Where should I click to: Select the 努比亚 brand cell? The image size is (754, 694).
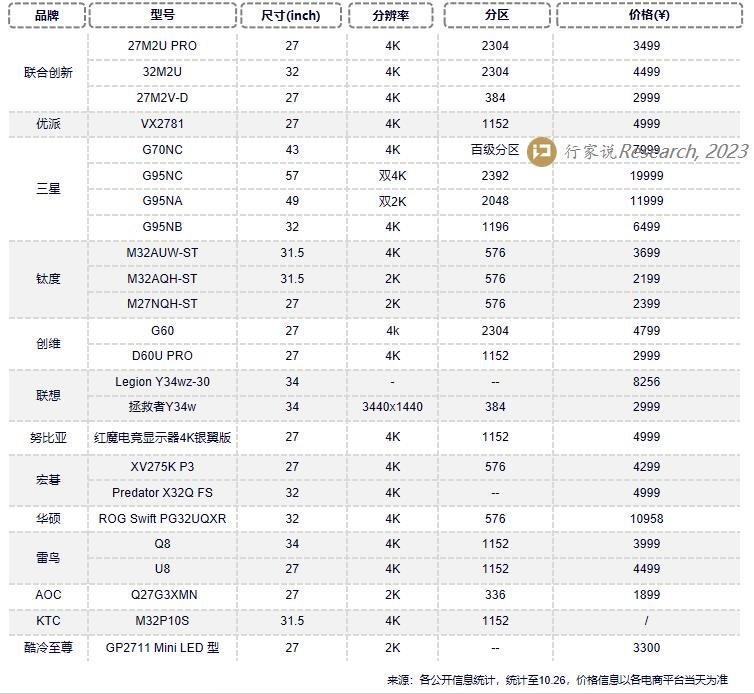(x=48, y=438)
